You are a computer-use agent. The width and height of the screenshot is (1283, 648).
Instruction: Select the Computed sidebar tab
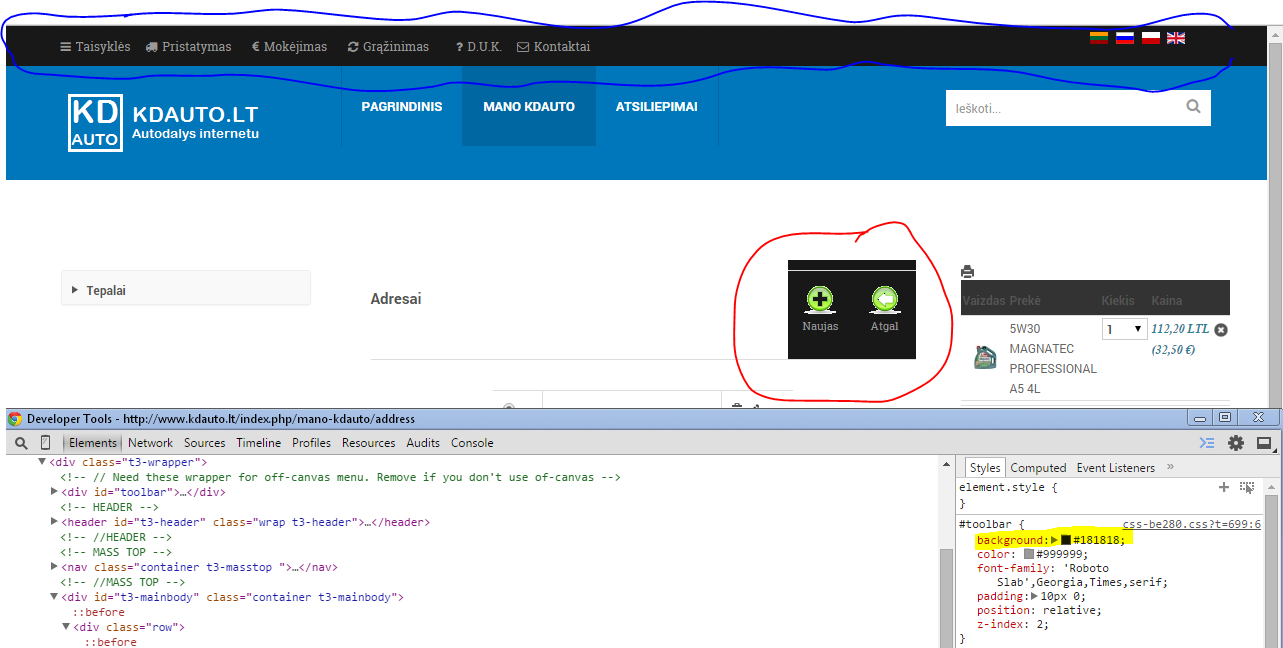coord(1038,468)
